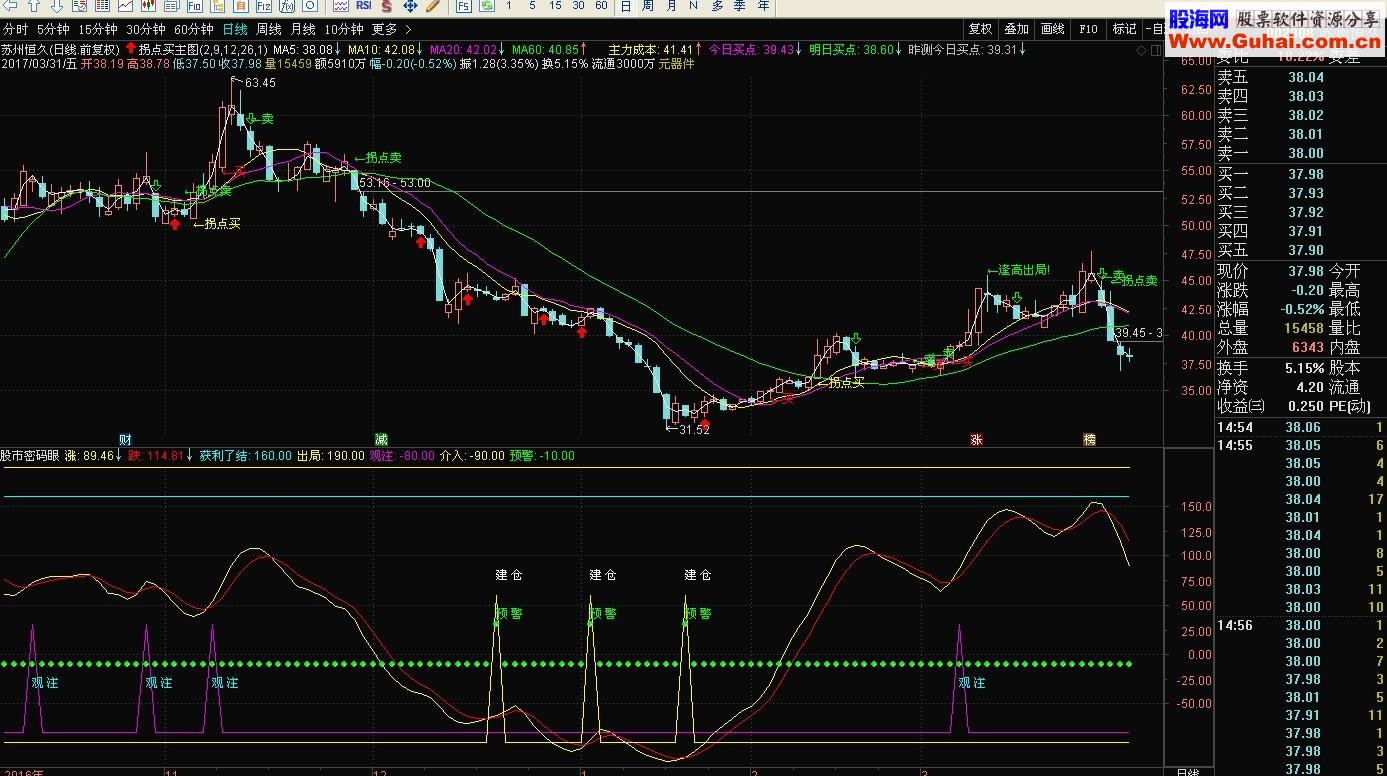
Task: Open the 复权 adjustment dropdown
Action: pos(980,29)
